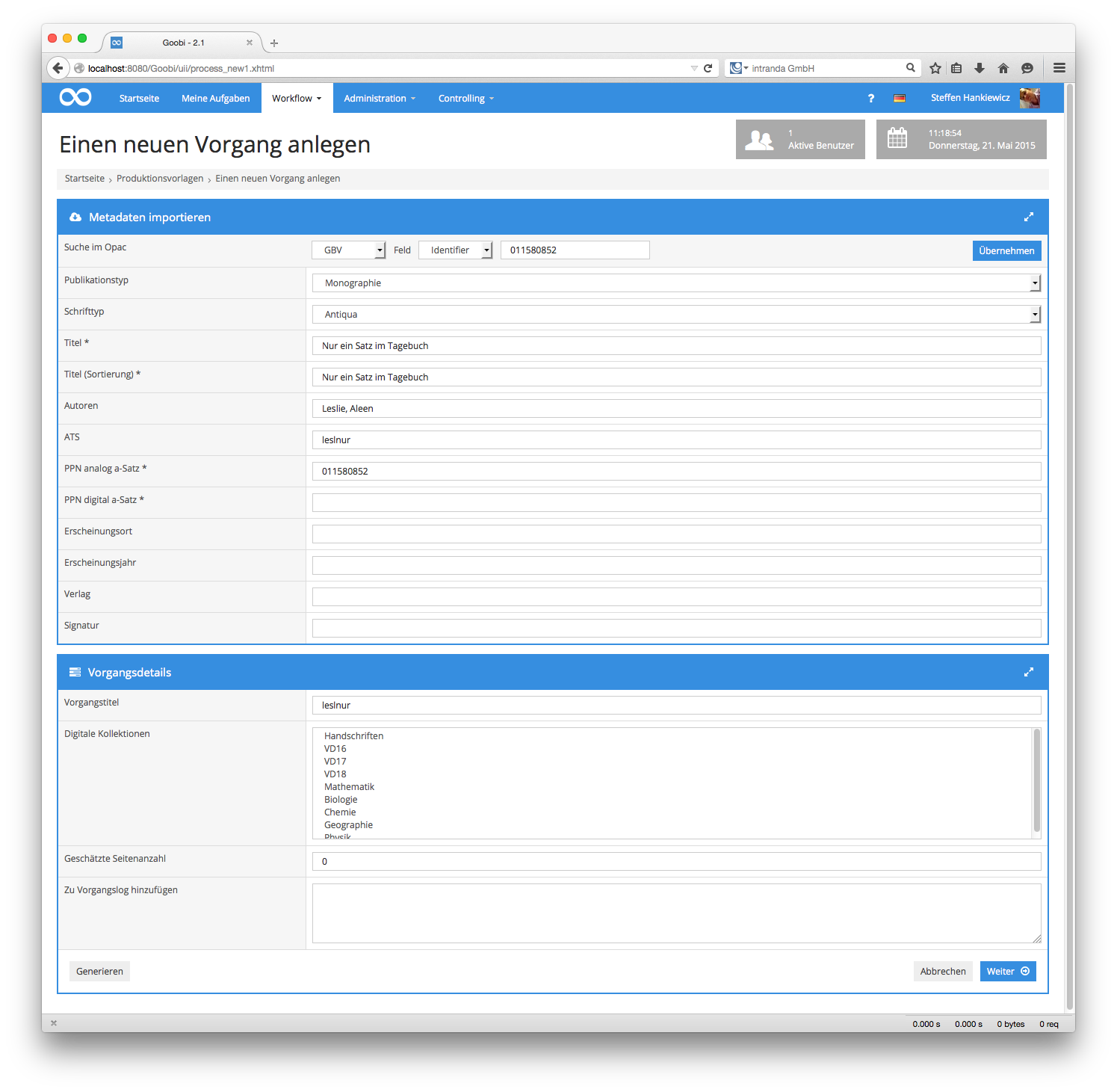Go to the browser home icon
This screenshot has width=1117, height=1092.
pyautogui.click(x=1003, y=68)
